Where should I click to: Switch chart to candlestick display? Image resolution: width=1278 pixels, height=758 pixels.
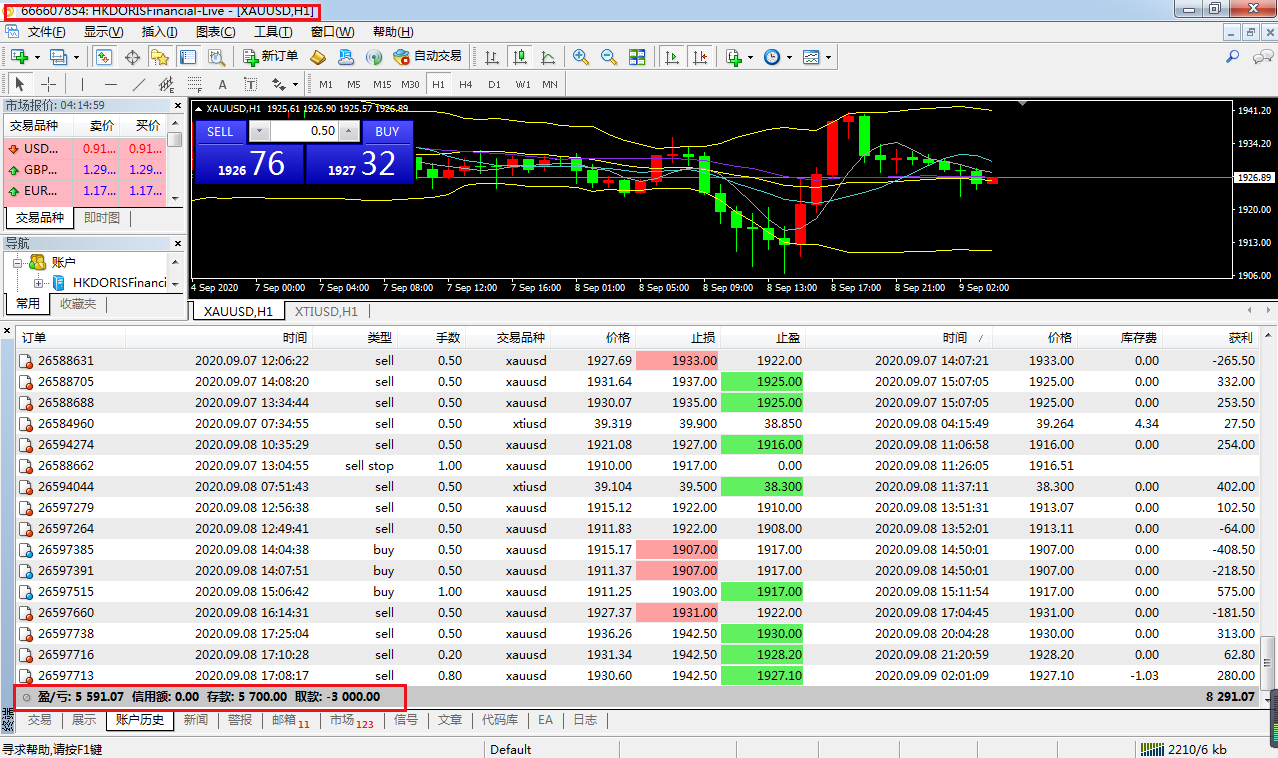(x=519, y=57)
